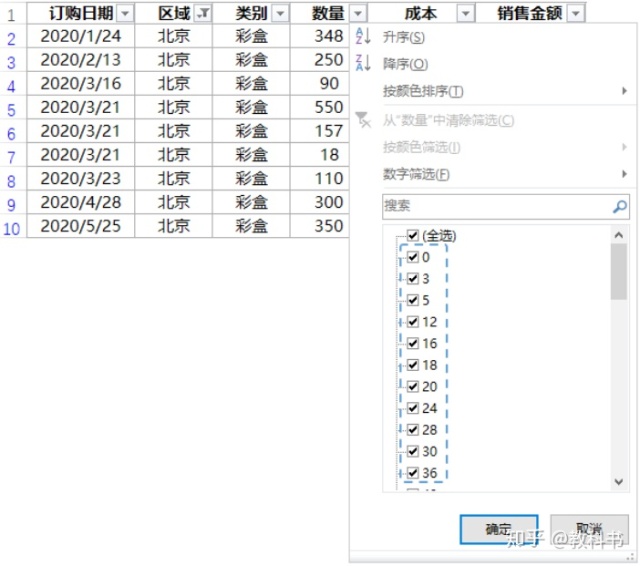Uncheck the value 12 checkbox
The image size is (640, 566).
pos(413,322)
